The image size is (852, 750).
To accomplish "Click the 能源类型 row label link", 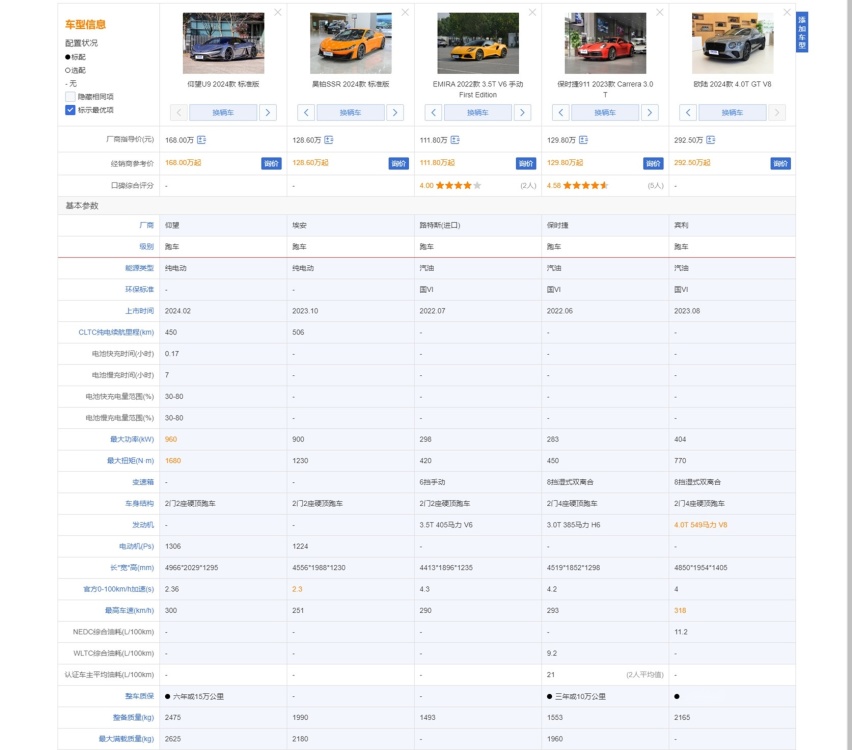I will [x=140, y=268].
